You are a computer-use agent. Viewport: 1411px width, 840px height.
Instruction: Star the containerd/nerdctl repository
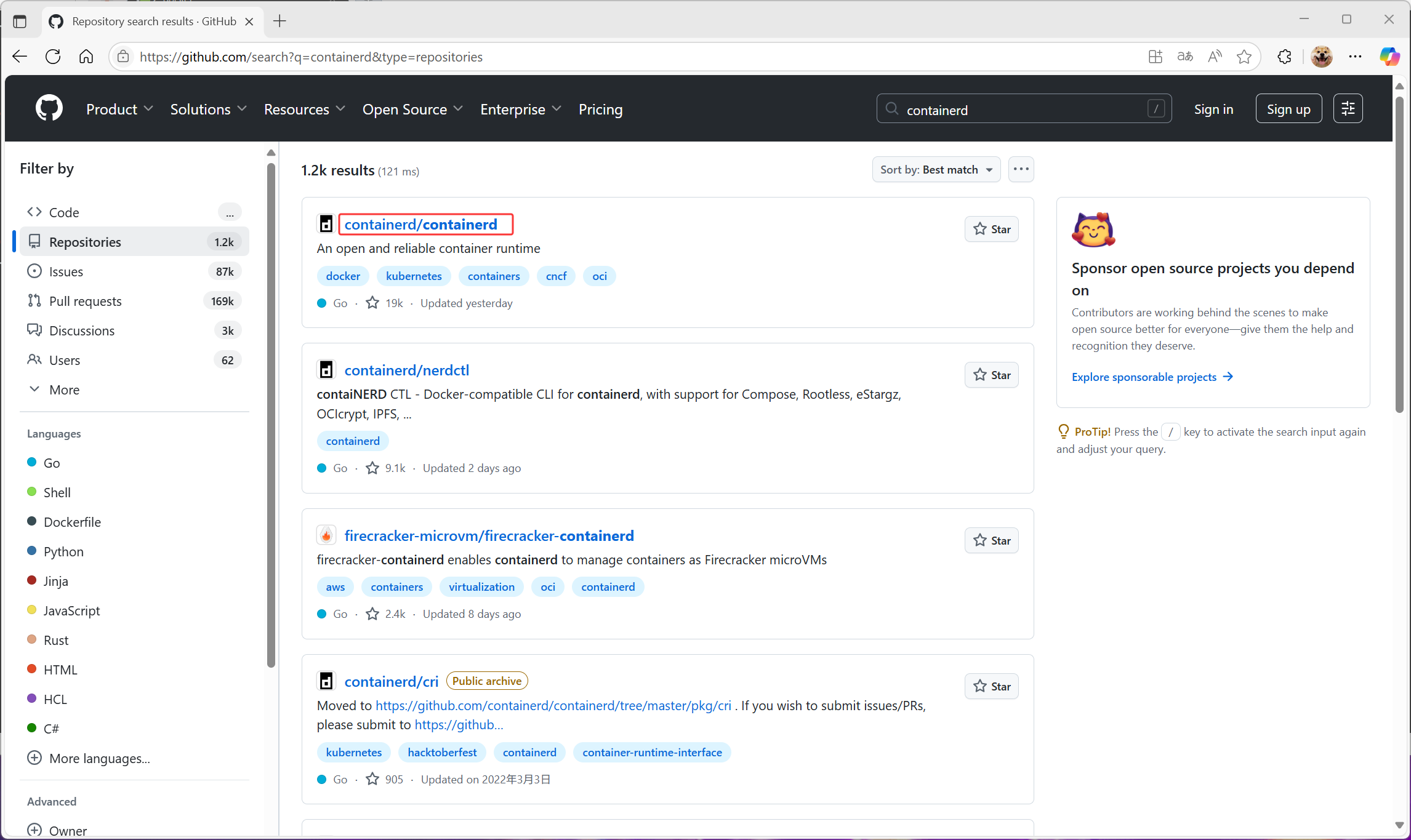coord(991,375)
